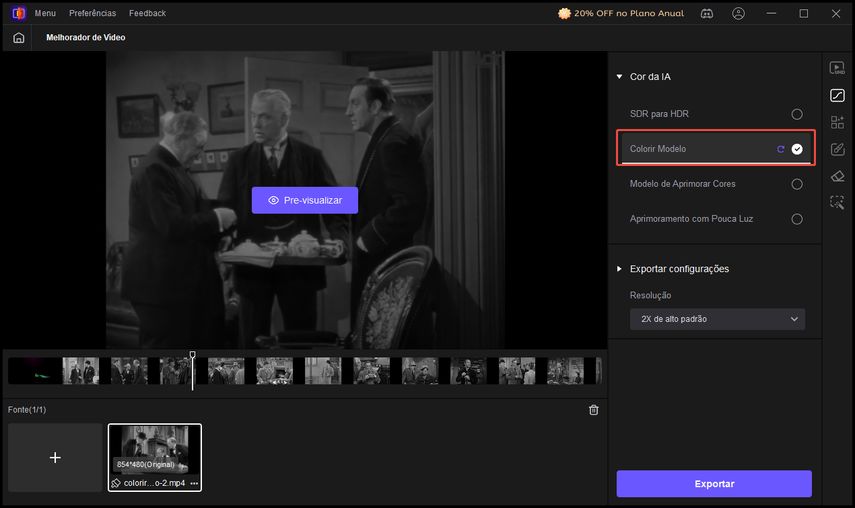Open the brush edit panel icon

[837, 149]
